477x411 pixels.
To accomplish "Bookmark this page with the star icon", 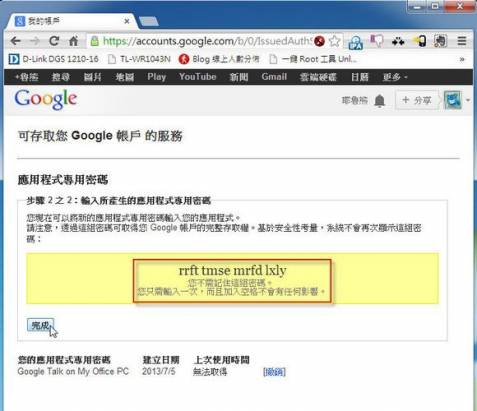I will pyautogui.click(x=334, y=41).
